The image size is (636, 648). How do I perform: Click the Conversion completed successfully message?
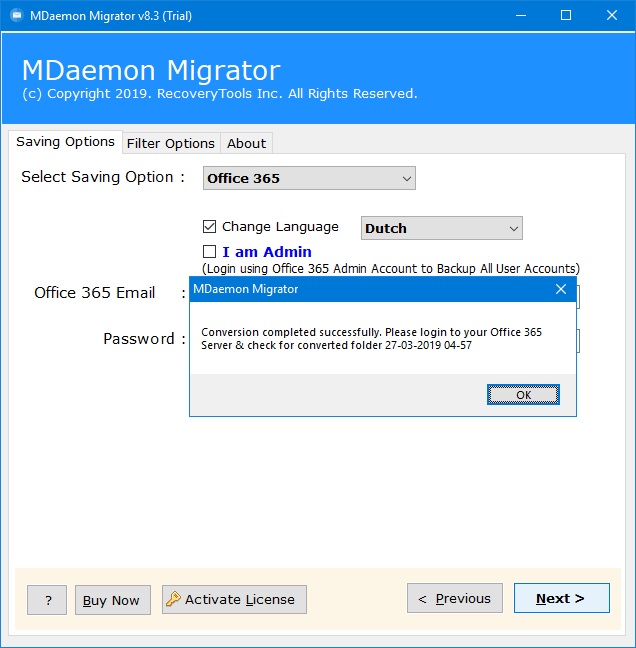coord(371,338)
